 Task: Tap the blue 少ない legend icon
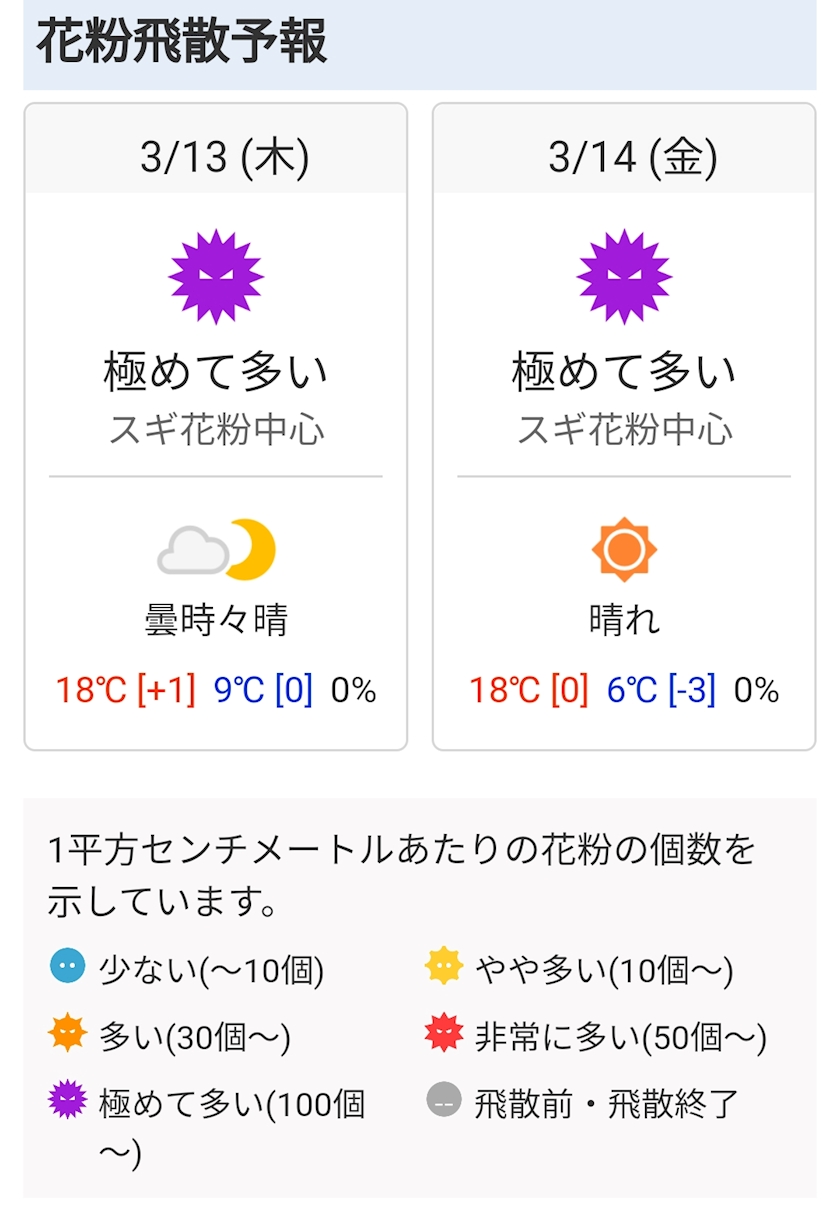[x=67, y=967]
